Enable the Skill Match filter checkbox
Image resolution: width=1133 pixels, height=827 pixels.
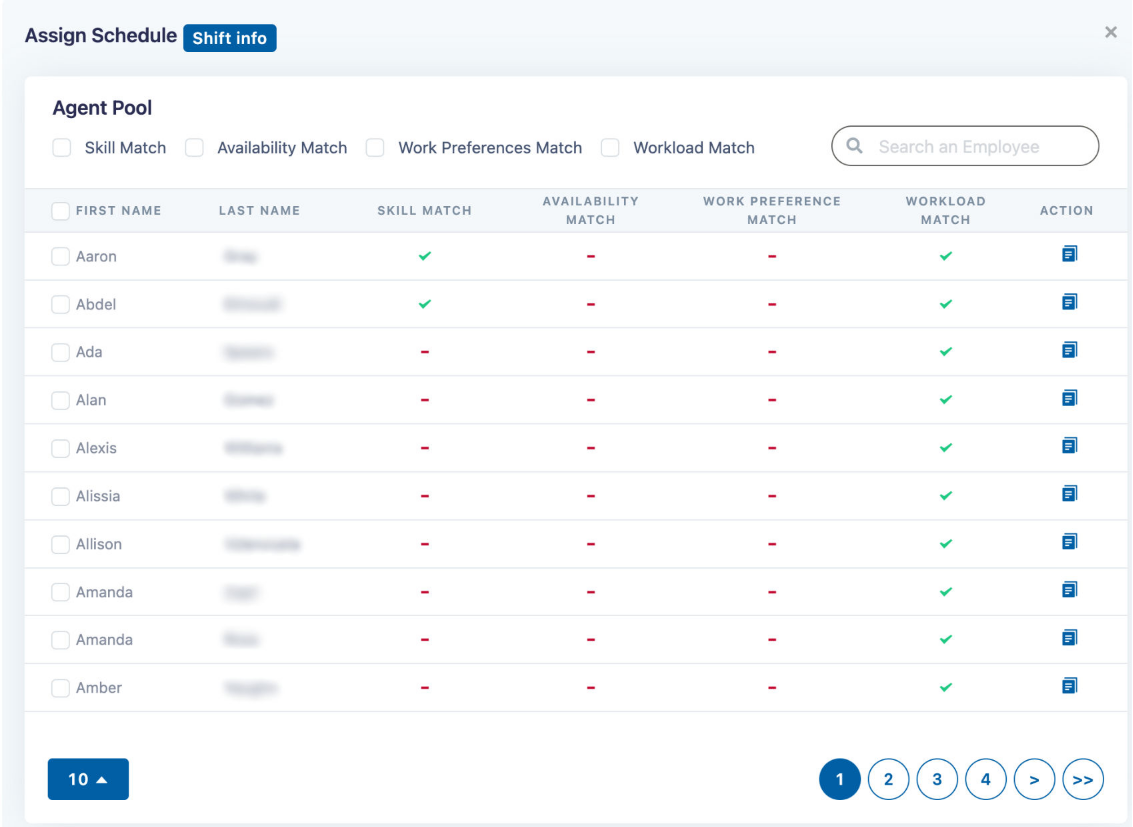[x=62, y=148]
